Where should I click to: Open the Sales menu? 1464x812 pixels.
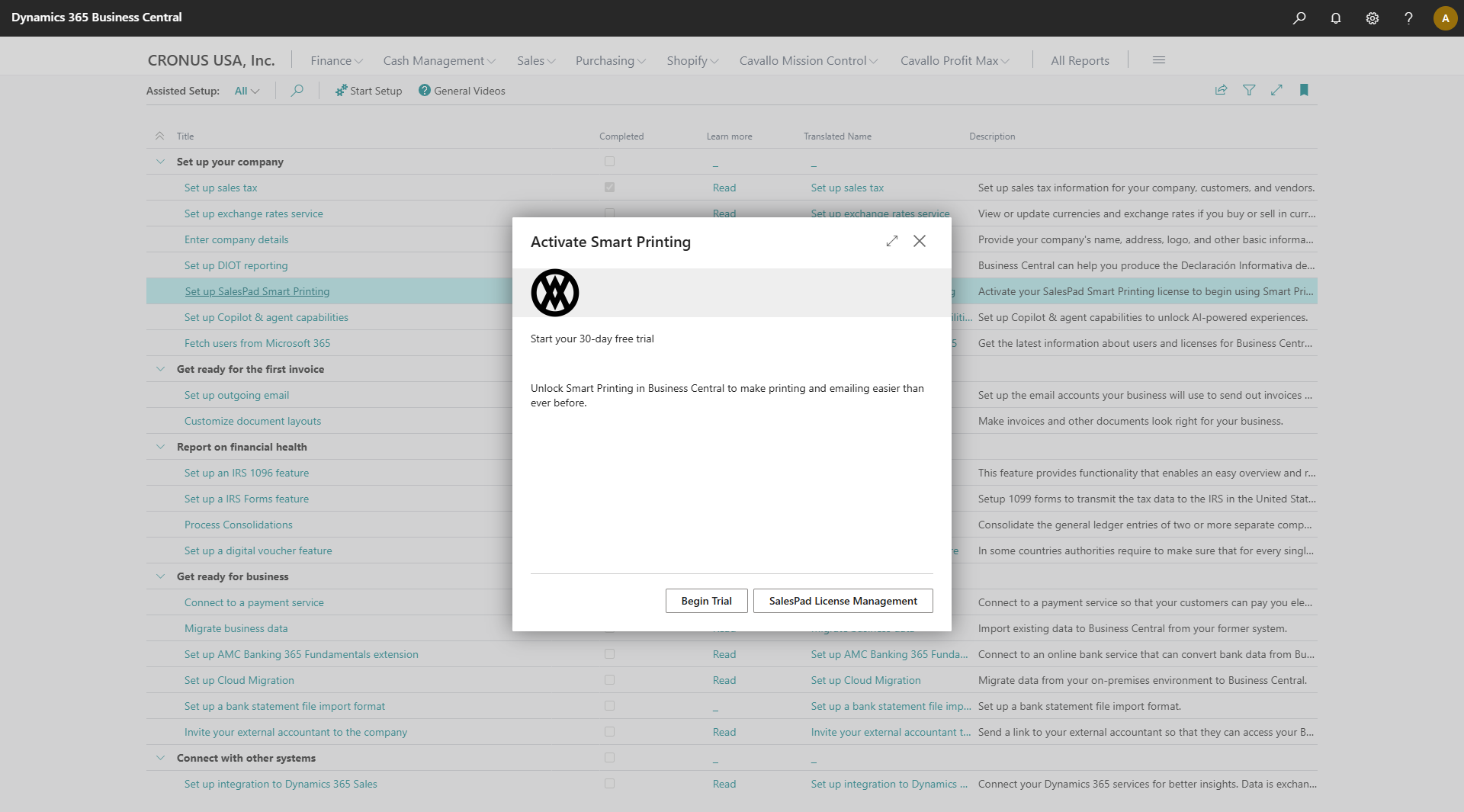[536, 60]
